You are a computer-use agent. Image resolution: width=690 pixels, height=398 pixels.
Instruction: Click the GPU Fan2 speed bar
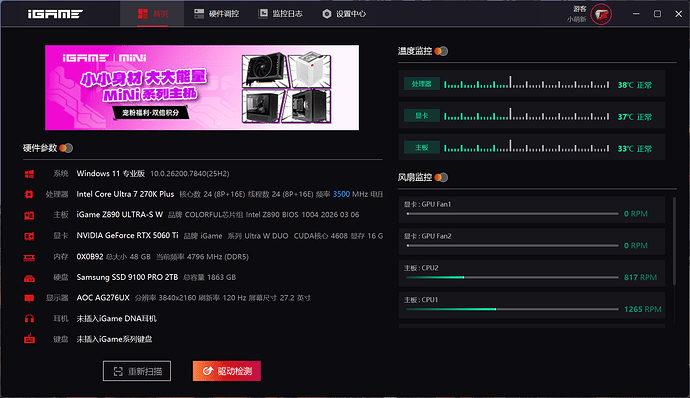tap(512, 246)
